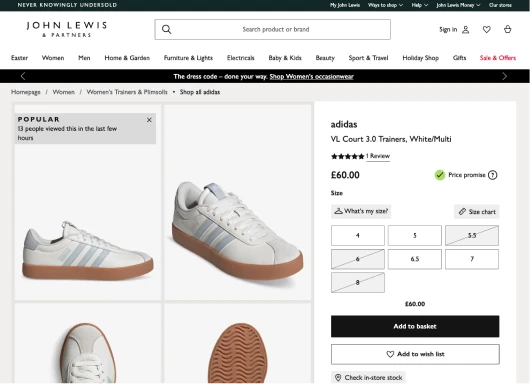
Task: Click Add to basket
Action: 415,326
